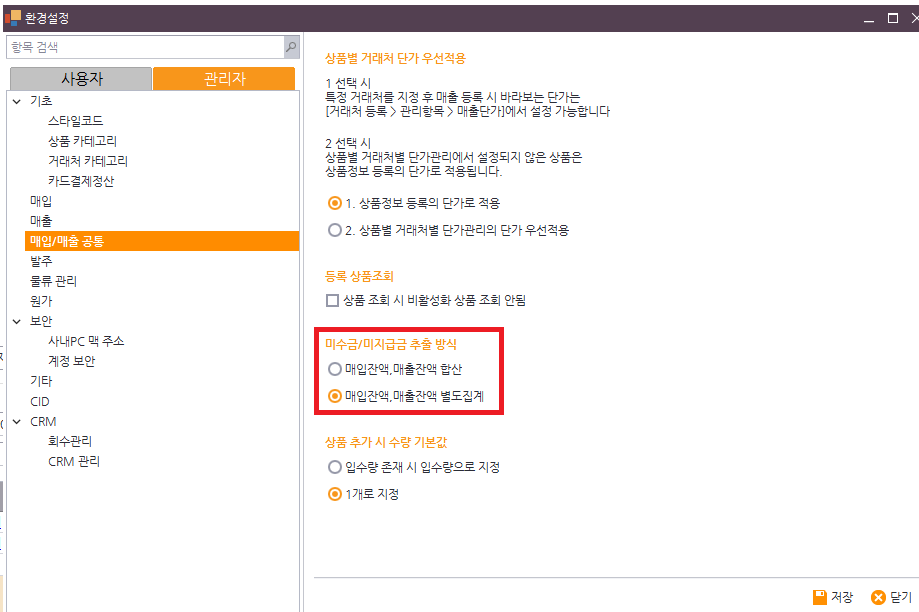Select 상품별 거래처별 단가관리 우선적용 option
The image size is (919, 612).
(335, 230)
